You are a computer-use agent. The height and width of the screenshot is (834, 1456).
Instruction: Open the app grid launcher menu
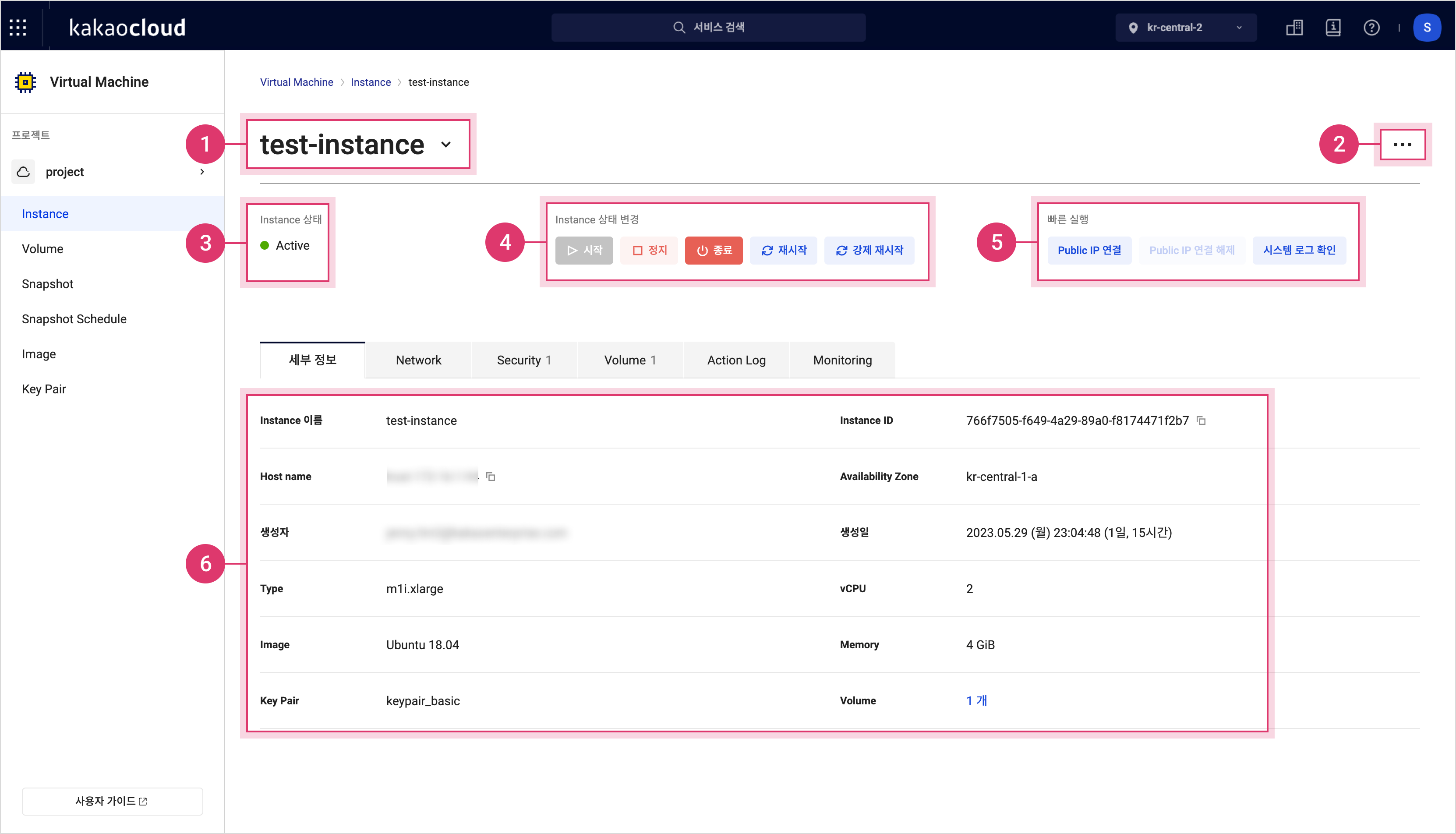[x=18, y=27]
